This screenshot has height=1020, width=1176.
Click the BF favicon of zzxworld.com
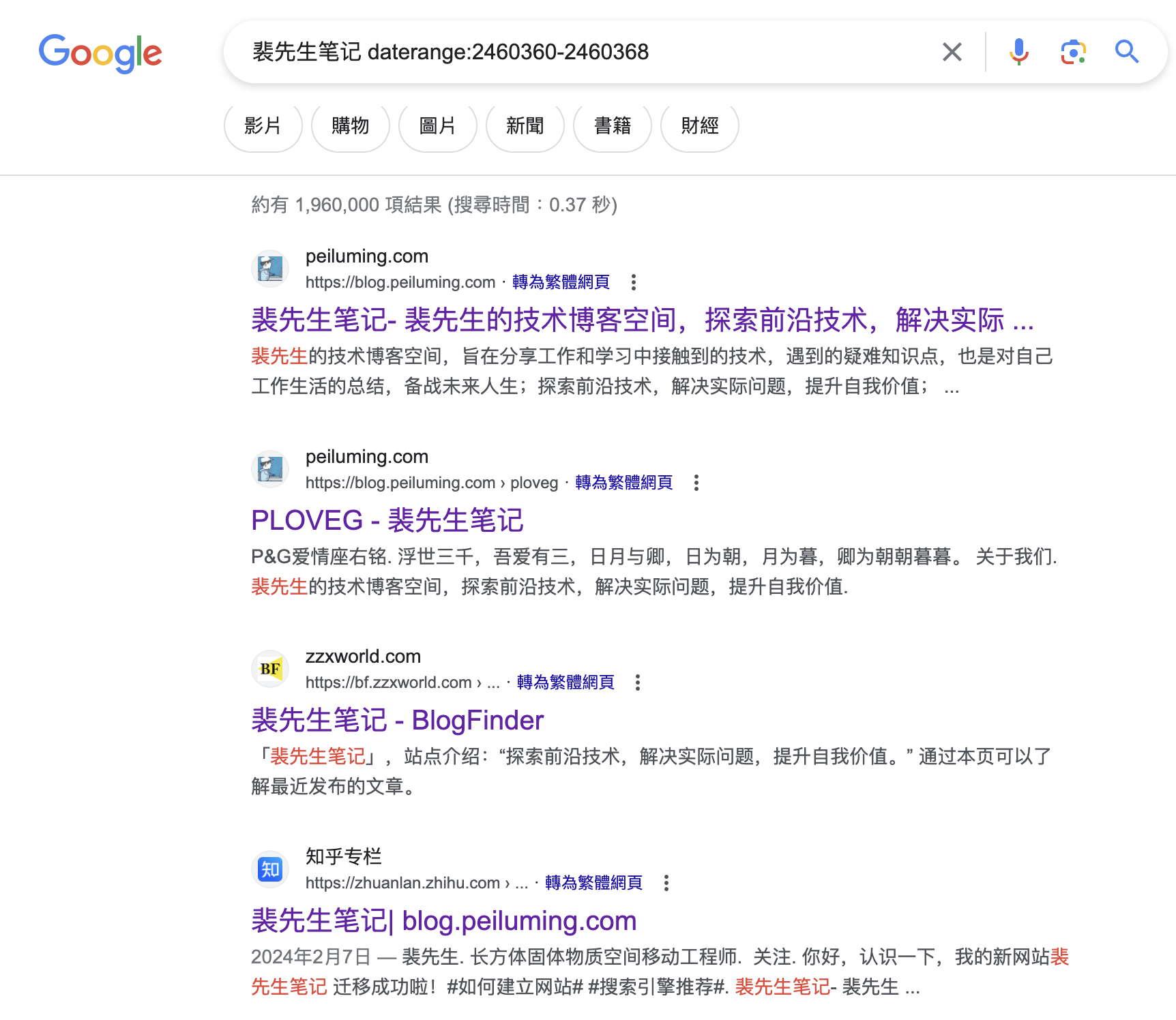pos(270,669)
